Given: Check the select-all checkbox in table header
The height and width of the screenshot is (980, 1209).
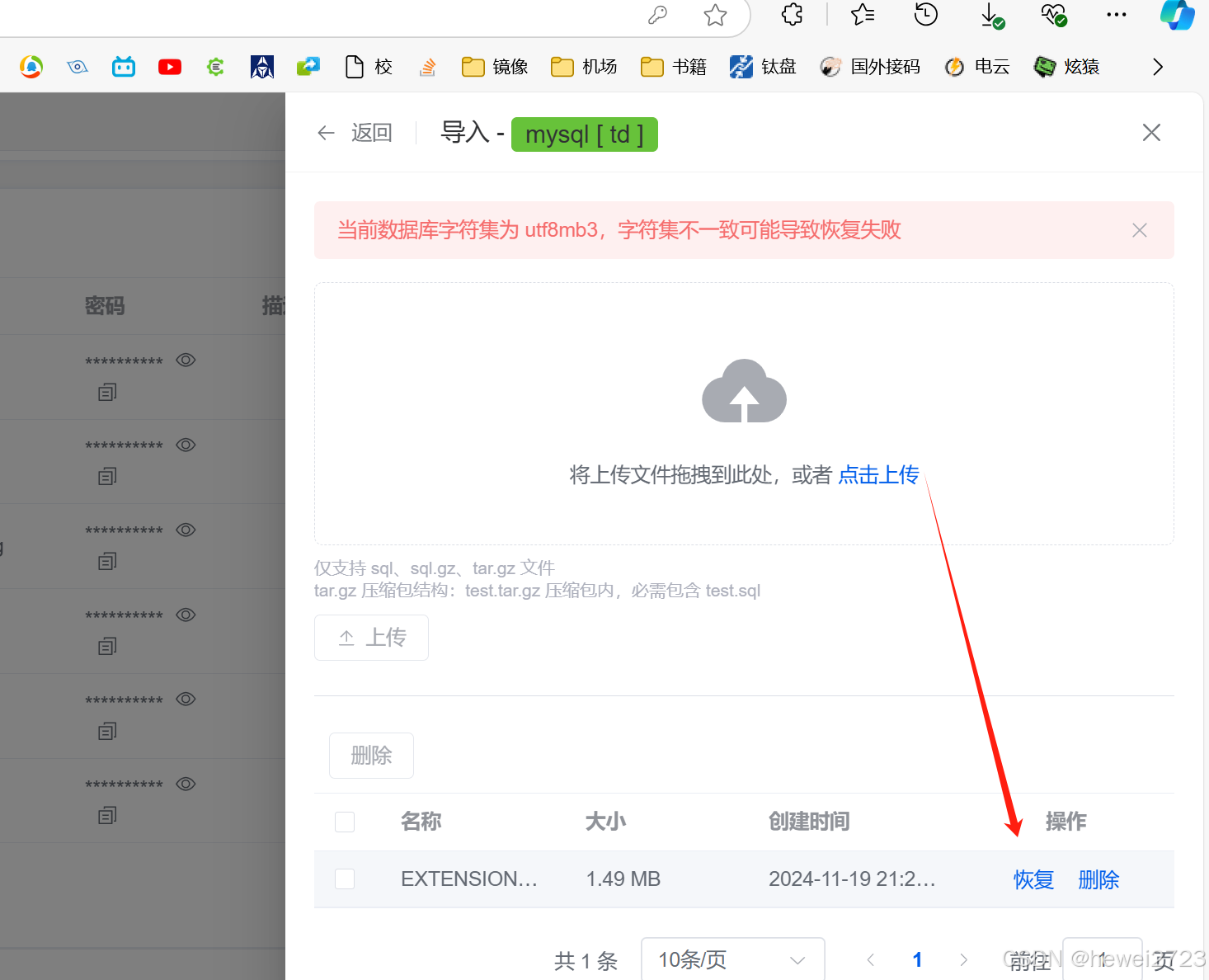Looking at the screenshot, I should pos(345,822).
